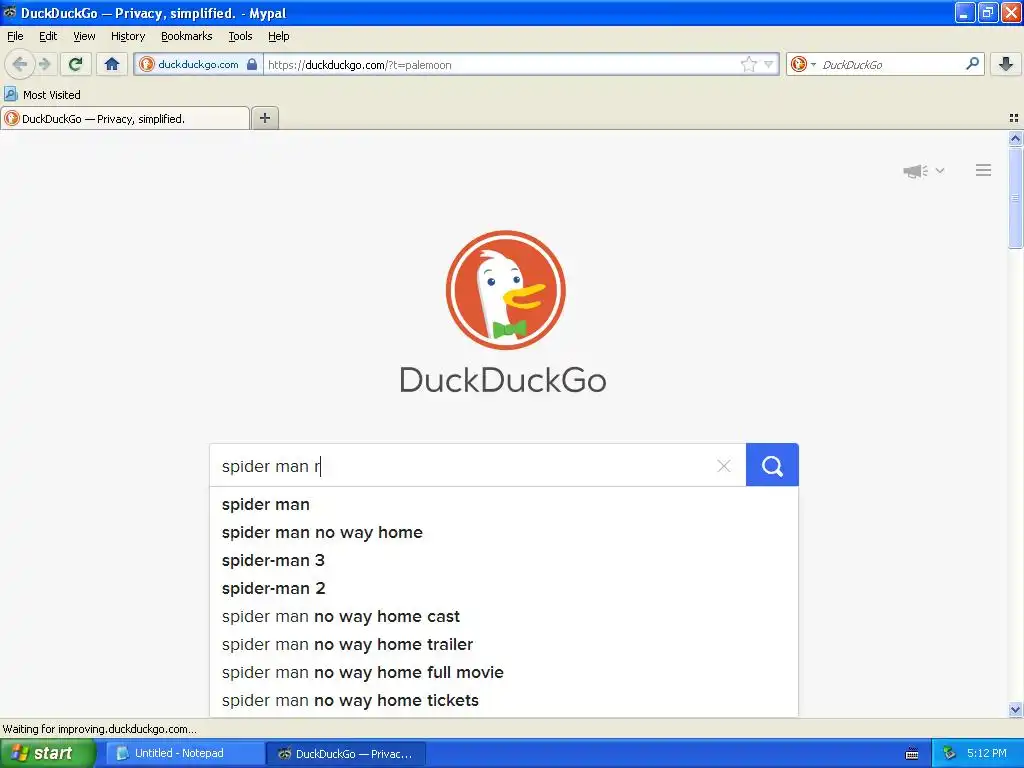The image size is (1024, 768).
Task: Open the URL history dropdown arrow
Action: coord(769,64)
